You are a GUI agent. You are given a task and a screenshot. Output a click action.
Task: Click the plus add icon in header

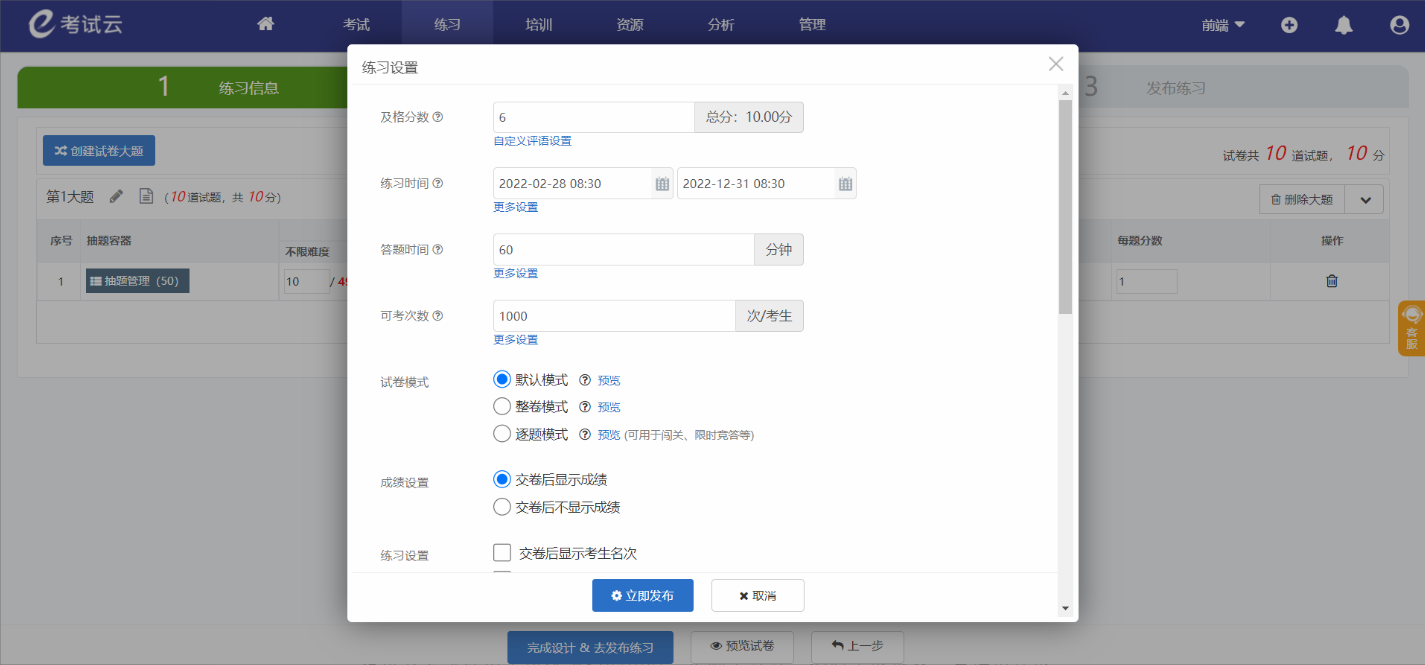click(1289, 25)
